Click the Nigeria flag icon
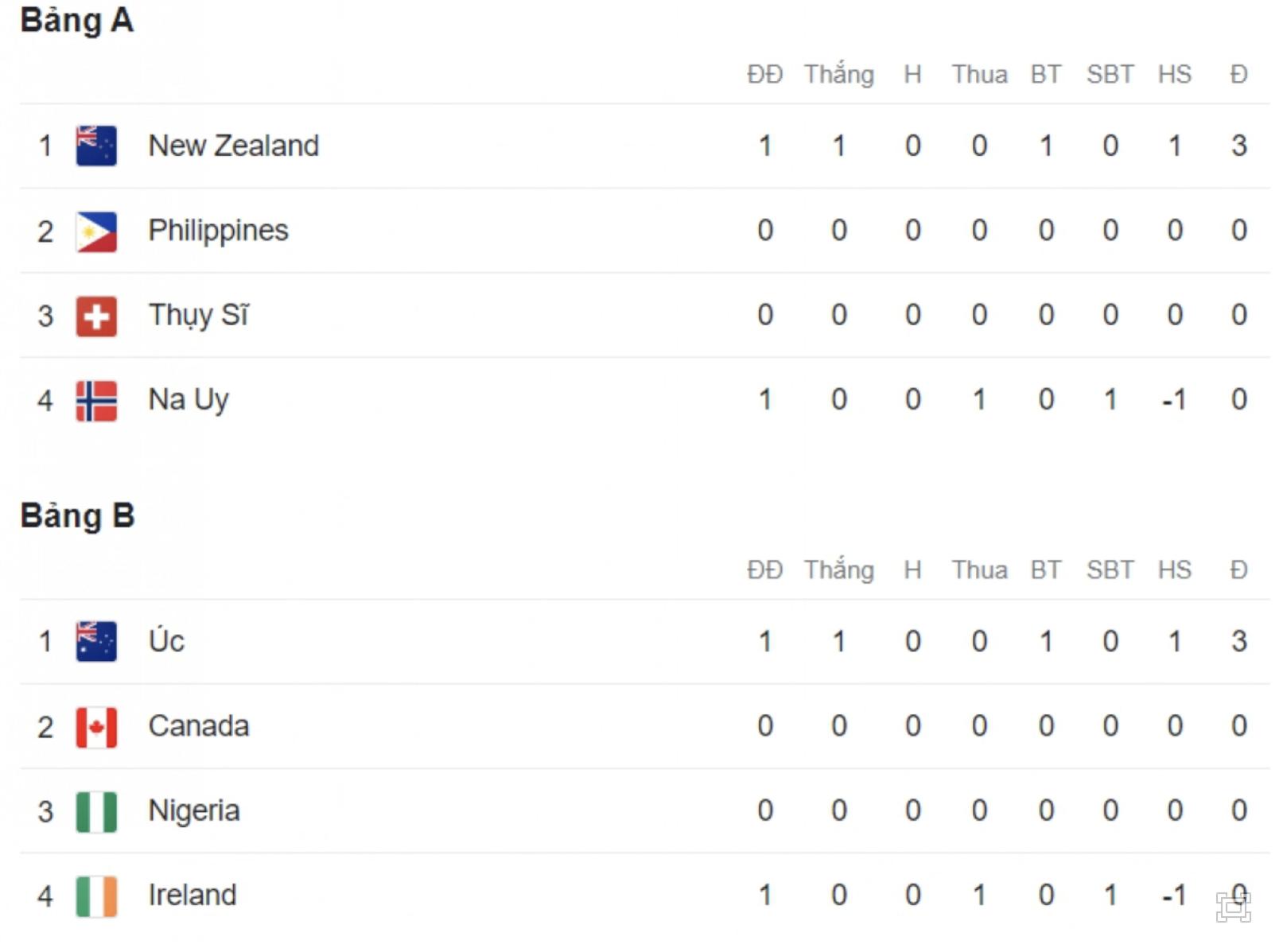The height and width of the screenshot is (952, 1283). tap(96, 811)
